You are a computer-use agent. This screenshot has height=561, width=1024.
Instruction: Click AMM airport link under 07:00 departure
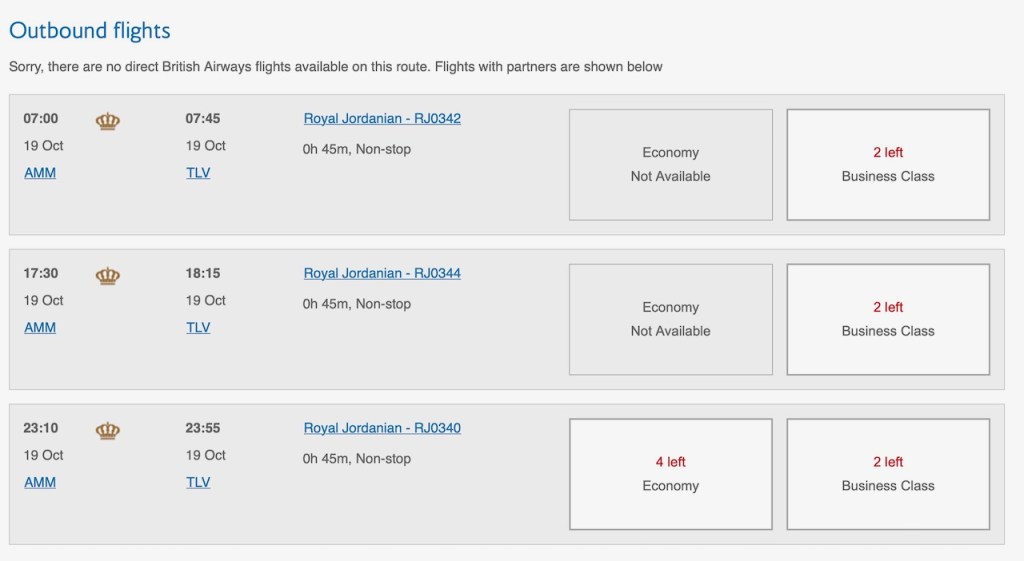[x=40, y=173]
